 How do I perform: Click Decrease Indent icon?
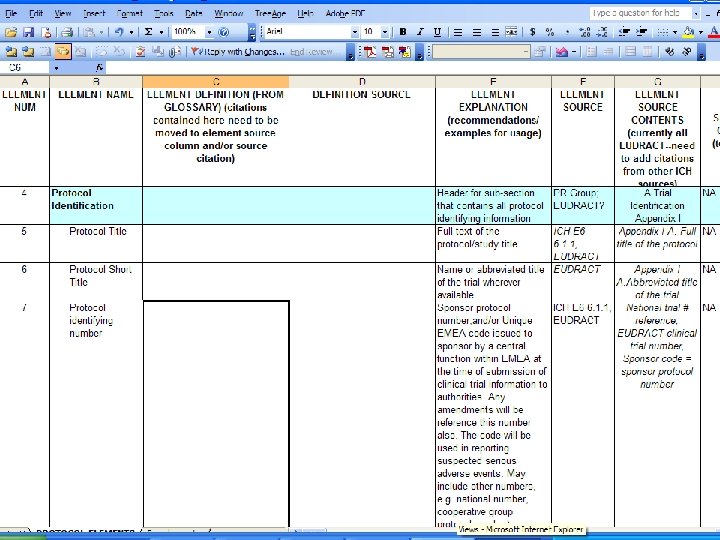(624, 32)
